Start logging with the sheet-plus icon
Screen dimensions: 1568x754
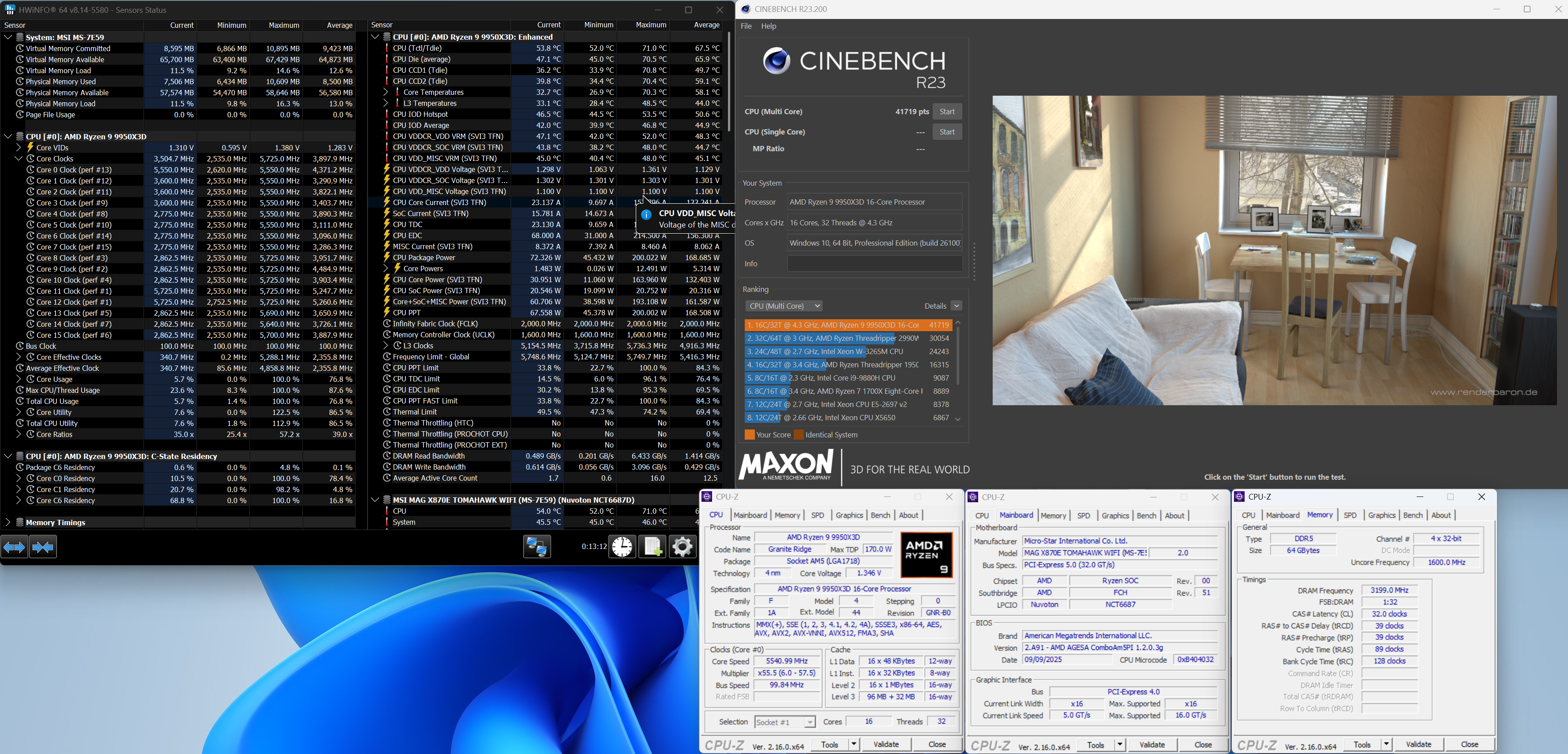pos(652,546)
